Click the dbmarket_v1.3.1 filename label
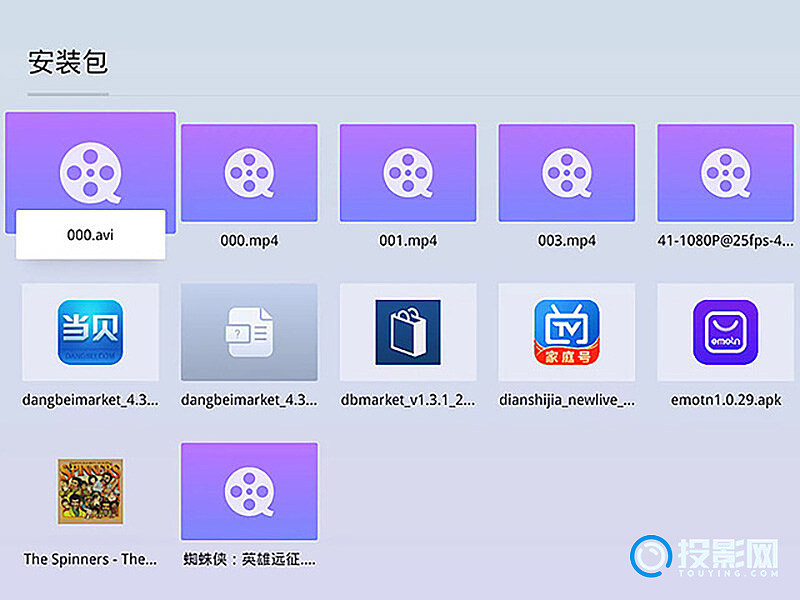Image resolution: width=800 pixels, height=600 pixels. pos(408,400)
